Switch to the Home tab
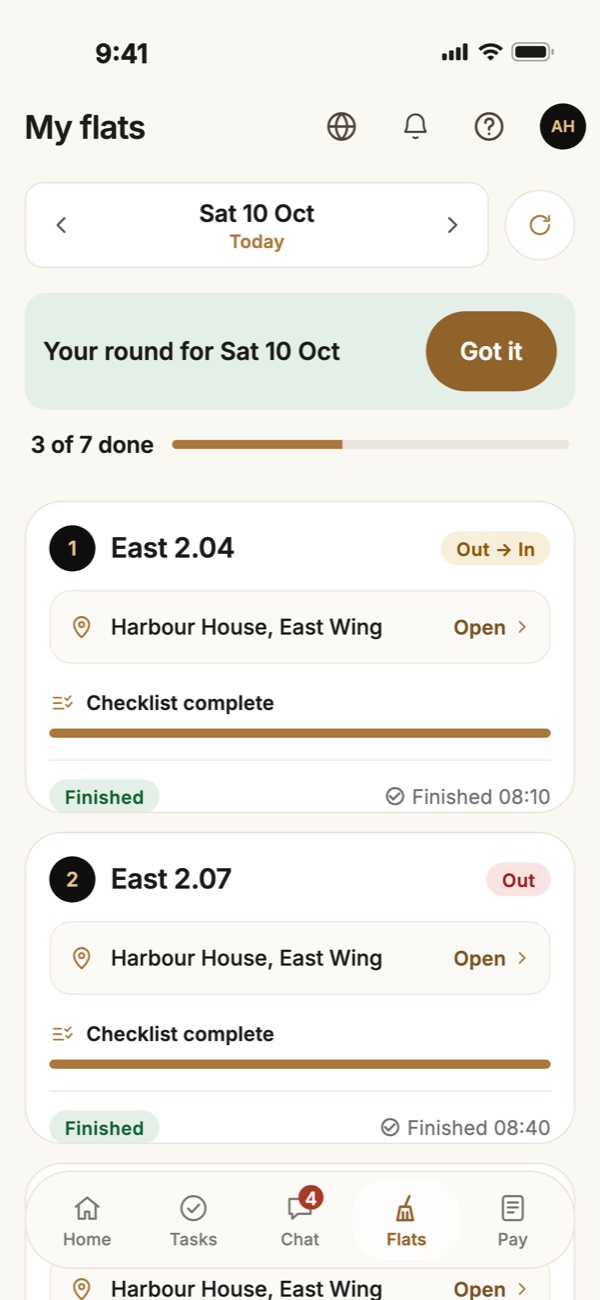This screenshot has width=600, height=1300. (87, 1220)
